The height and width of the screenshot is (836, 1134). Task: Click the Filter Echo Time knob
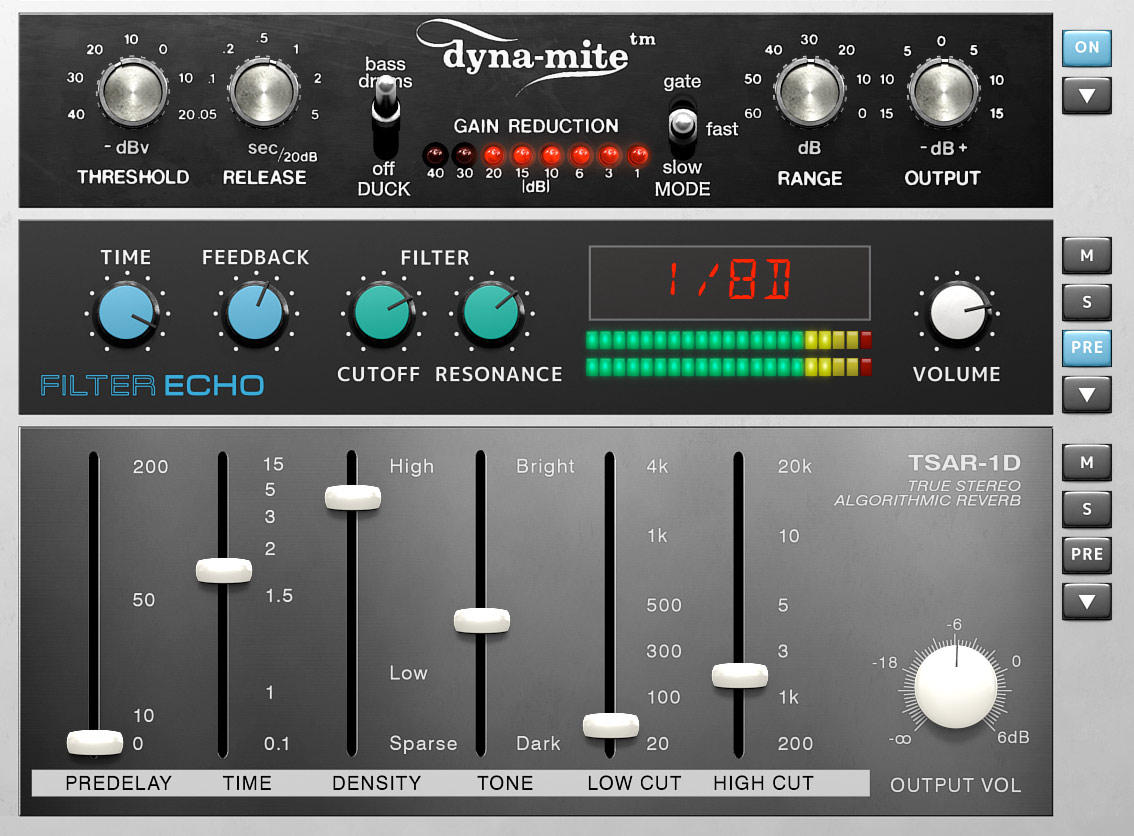[x=126, y=313]
